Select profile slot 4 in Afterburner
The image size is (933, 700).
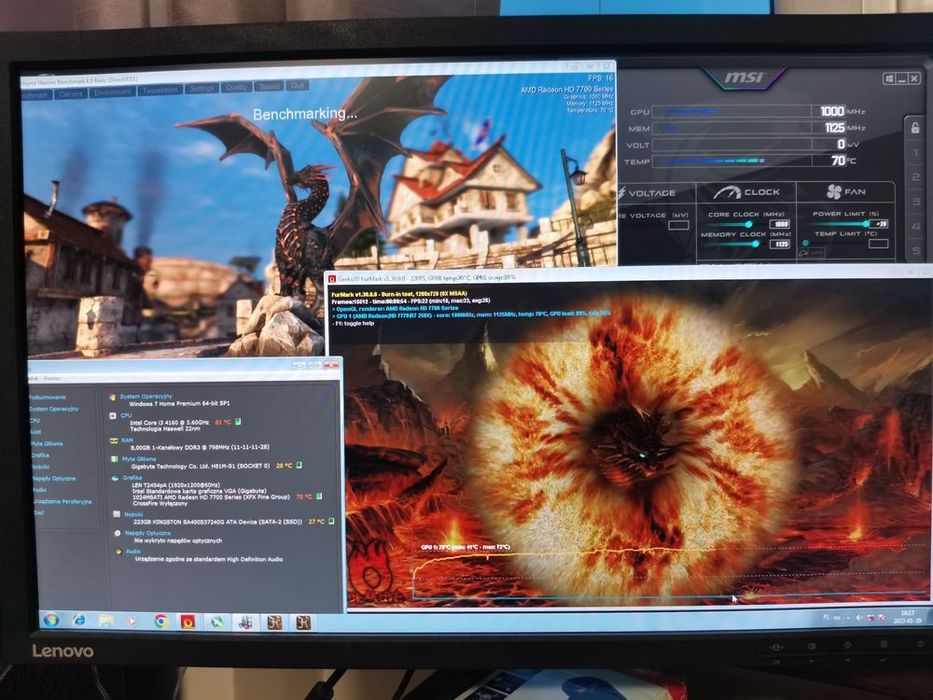[916, 226]
